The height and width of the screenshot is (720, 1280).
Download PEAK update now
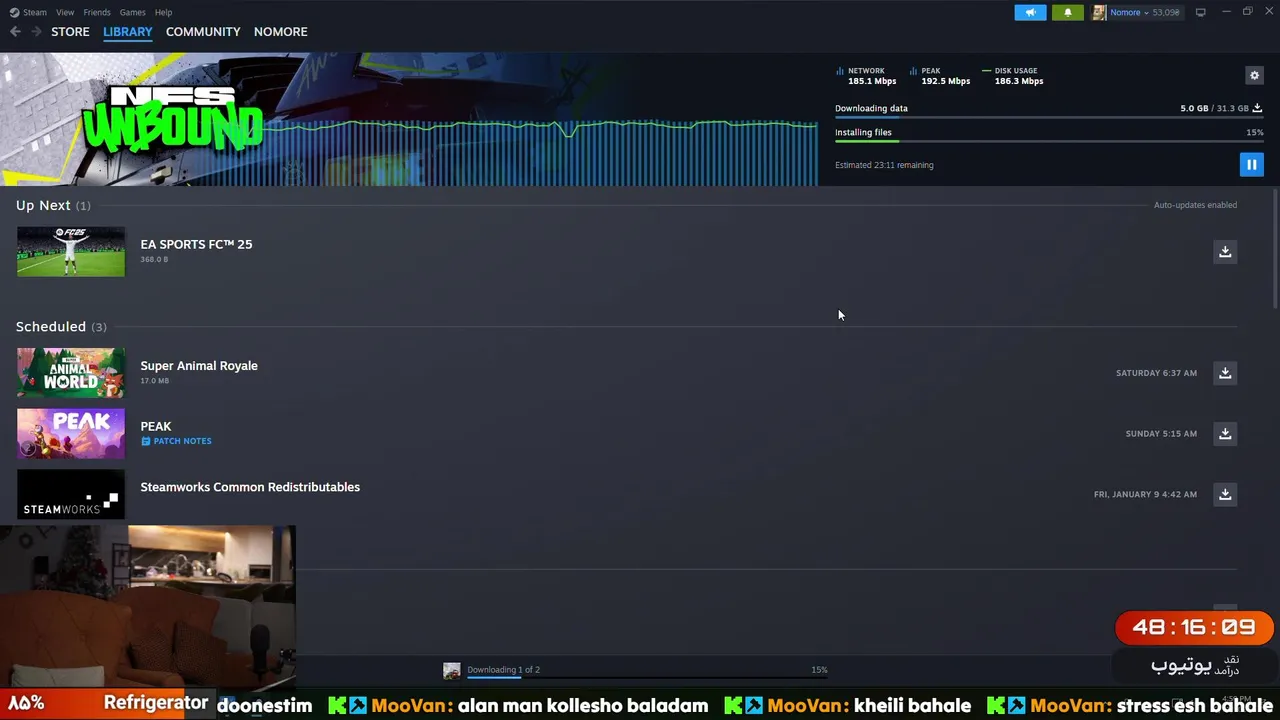click(x=1225, y=433)
